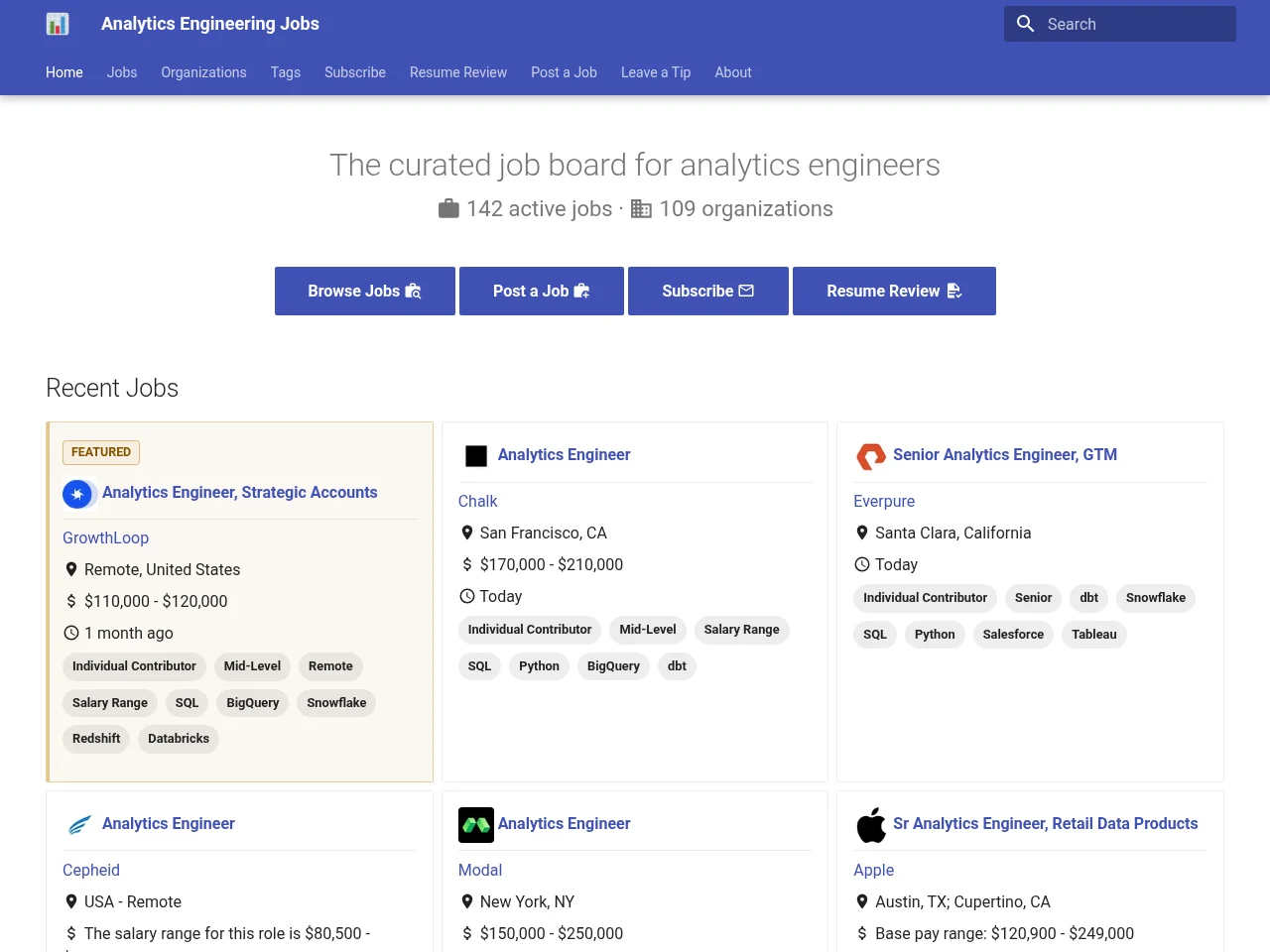
Task: Open the About nav item
Action: (x=733, y=72)
